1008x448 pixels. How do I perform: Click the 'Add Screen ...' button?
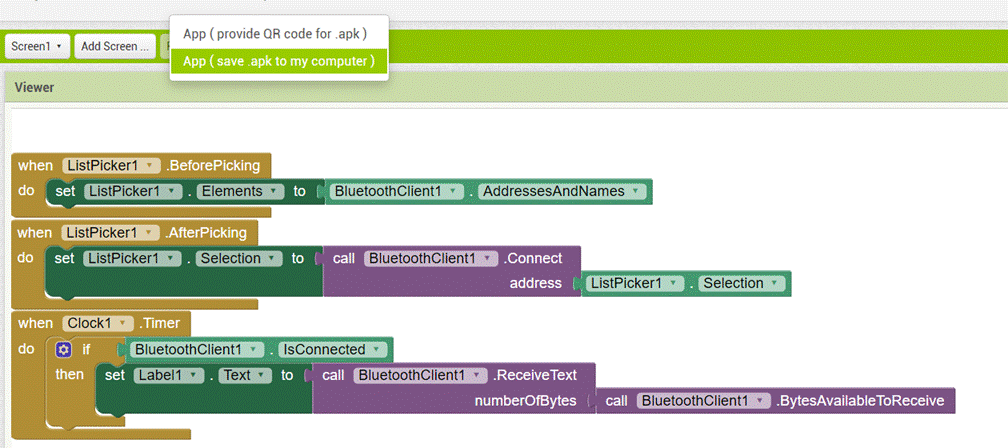pyautogui.click(x=115, y=46)
